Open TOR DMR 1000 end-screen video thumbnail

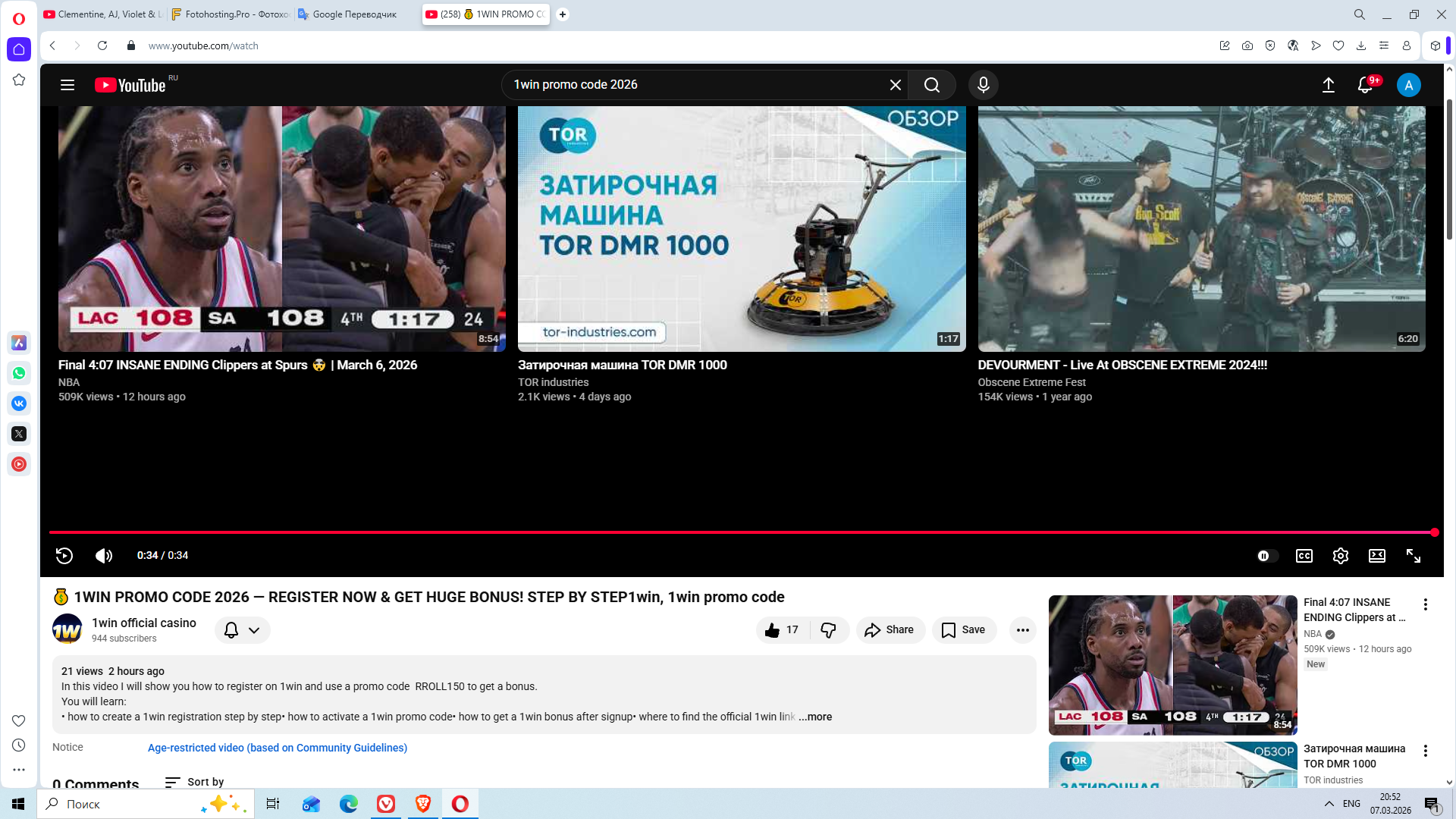pos(741,228)
